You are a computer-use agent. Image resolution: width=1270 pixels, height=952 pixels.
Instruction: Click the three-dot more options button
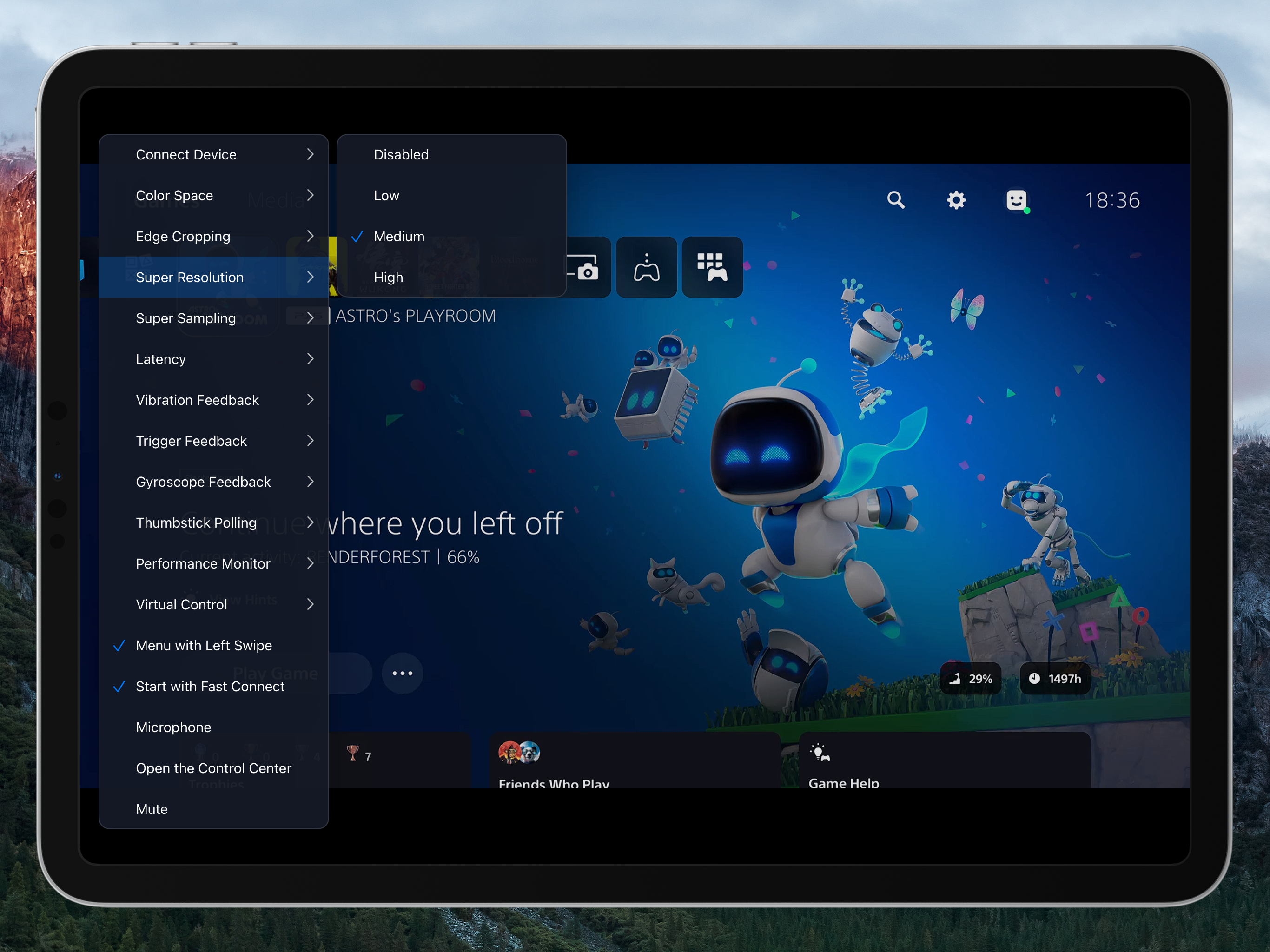(403, 673)
